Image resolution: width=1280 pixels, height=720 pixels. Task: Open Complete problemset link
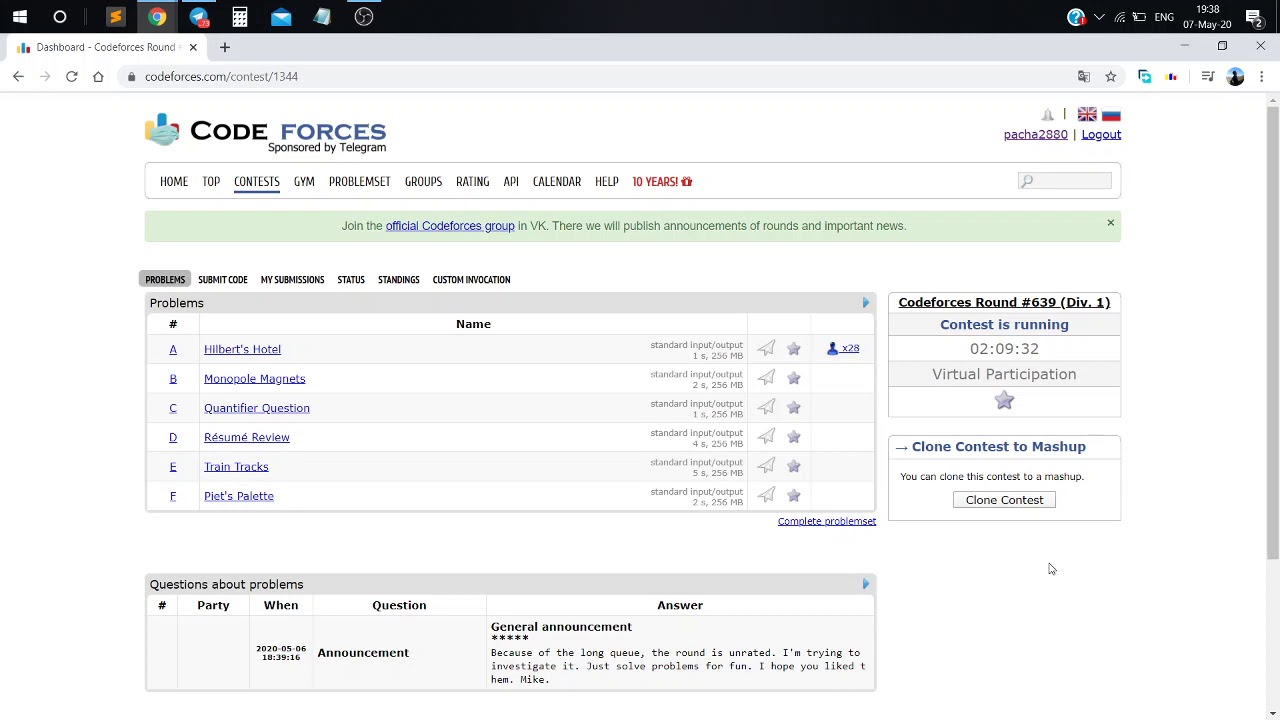[x=827, y=521]
